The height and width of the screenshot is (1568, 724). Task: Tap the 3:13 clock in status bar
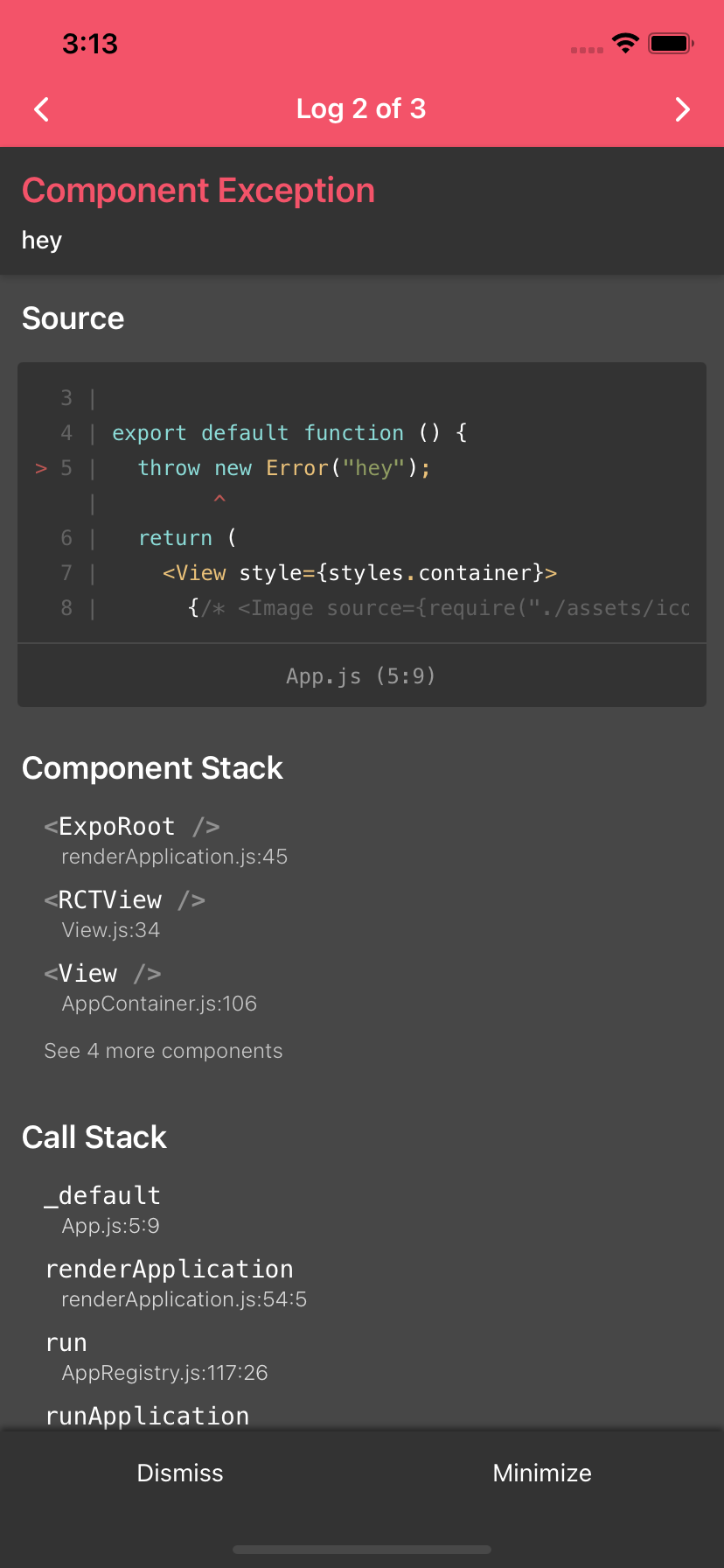coord(90,44)
